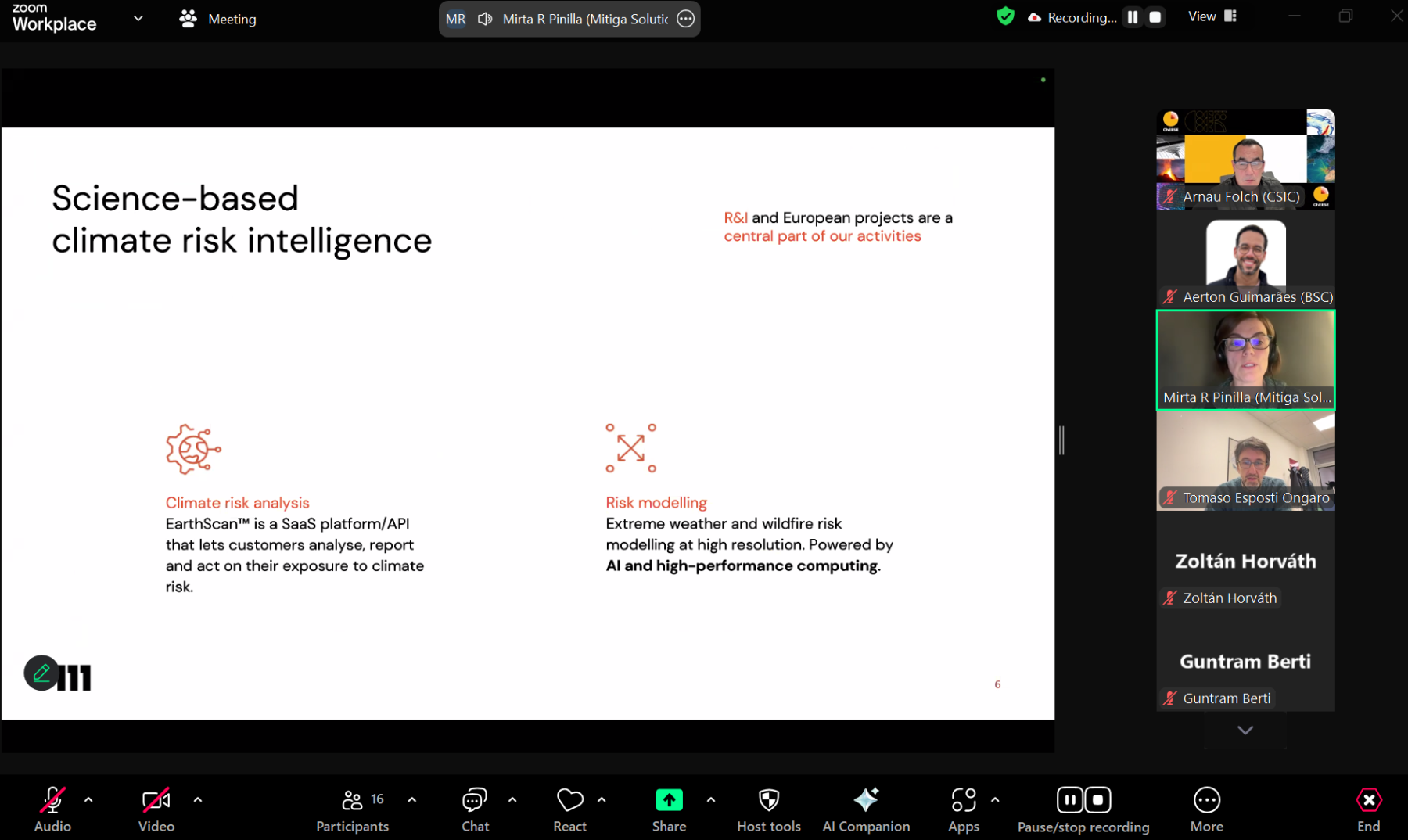Screen dimensions: 1408x840
Task: Click the annotation pencil icon on slide
Action: point(41,673)
